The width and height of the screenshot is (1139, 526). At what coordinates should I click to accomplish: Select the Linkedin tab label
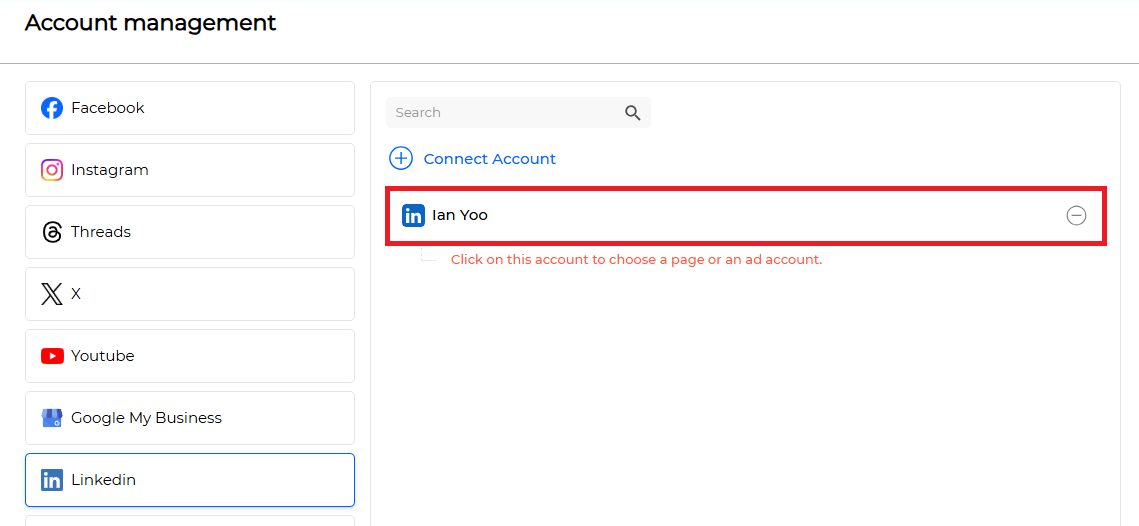pyautogui.click(x=103, y=480)
